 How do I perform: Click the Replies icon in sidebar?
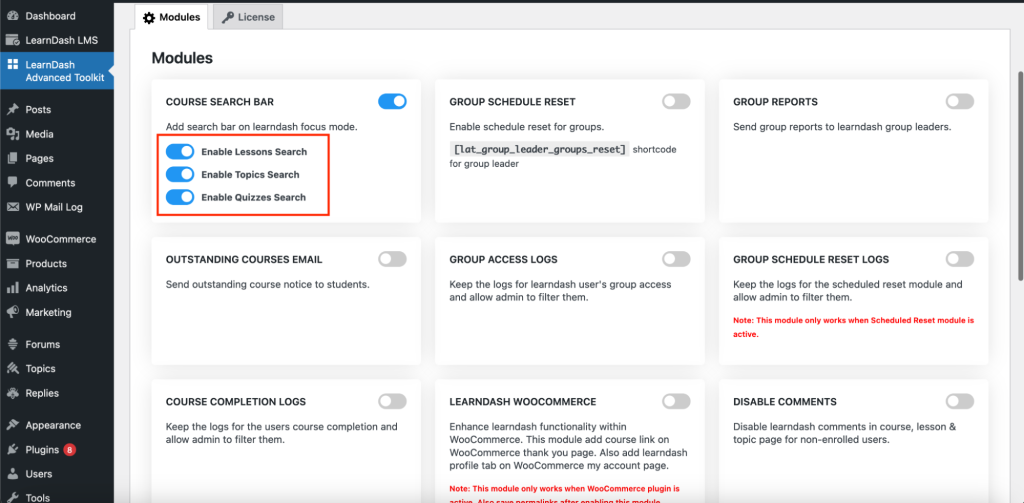point(12,393)
